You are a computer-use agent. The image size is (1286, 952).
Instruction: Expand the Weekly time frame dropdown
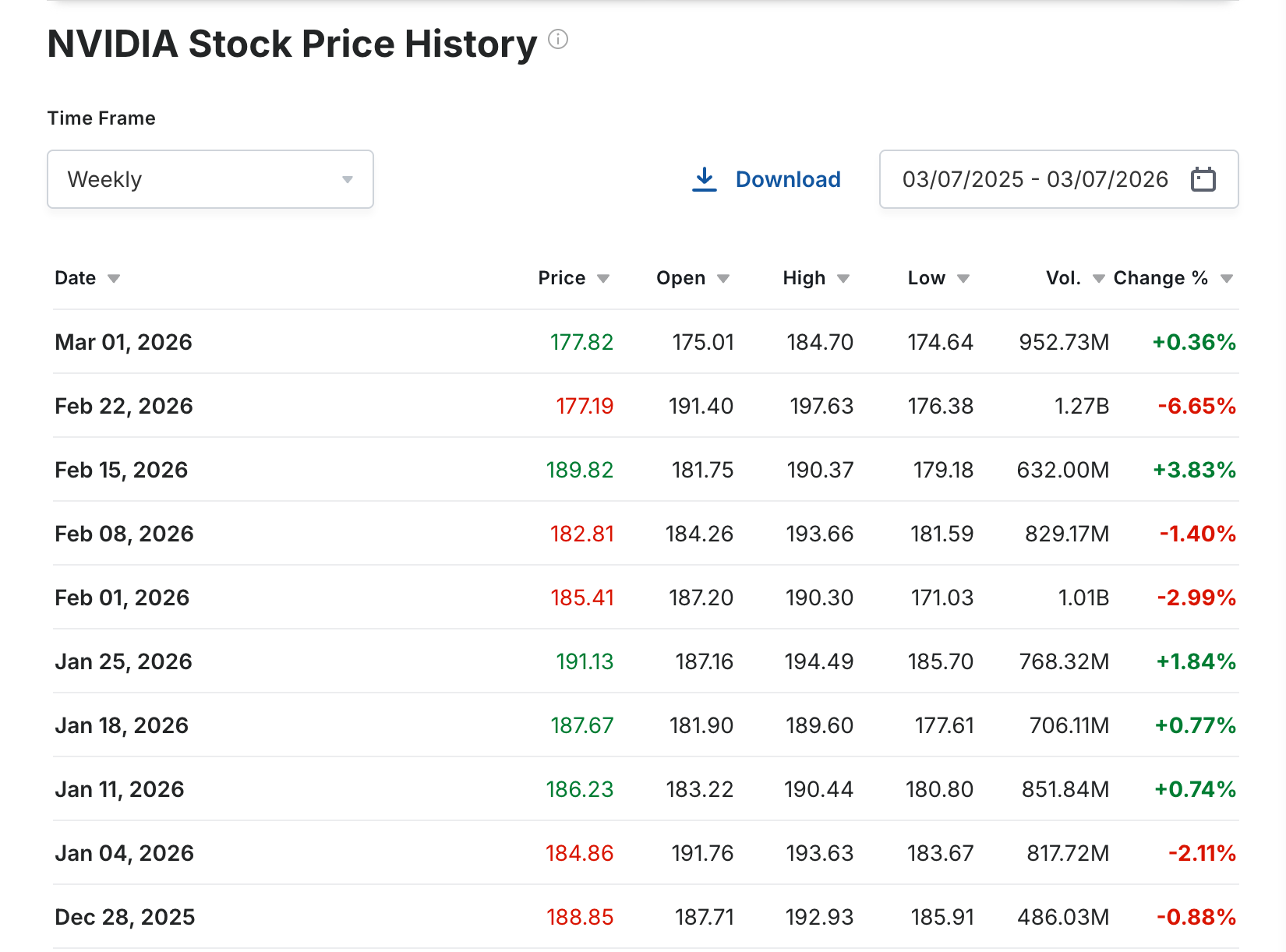point(210,179)
